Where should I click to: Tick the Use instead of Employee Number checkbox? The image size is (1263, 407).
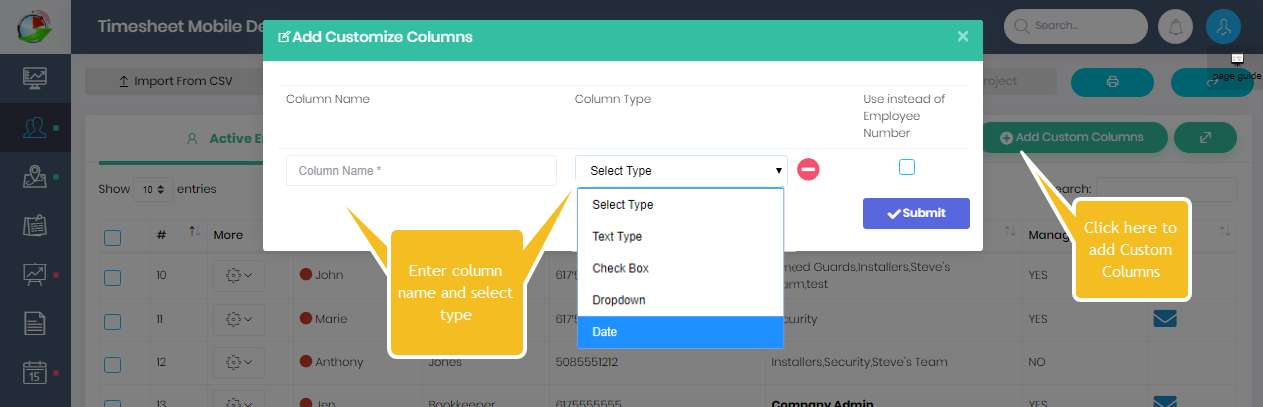[907, 167]
